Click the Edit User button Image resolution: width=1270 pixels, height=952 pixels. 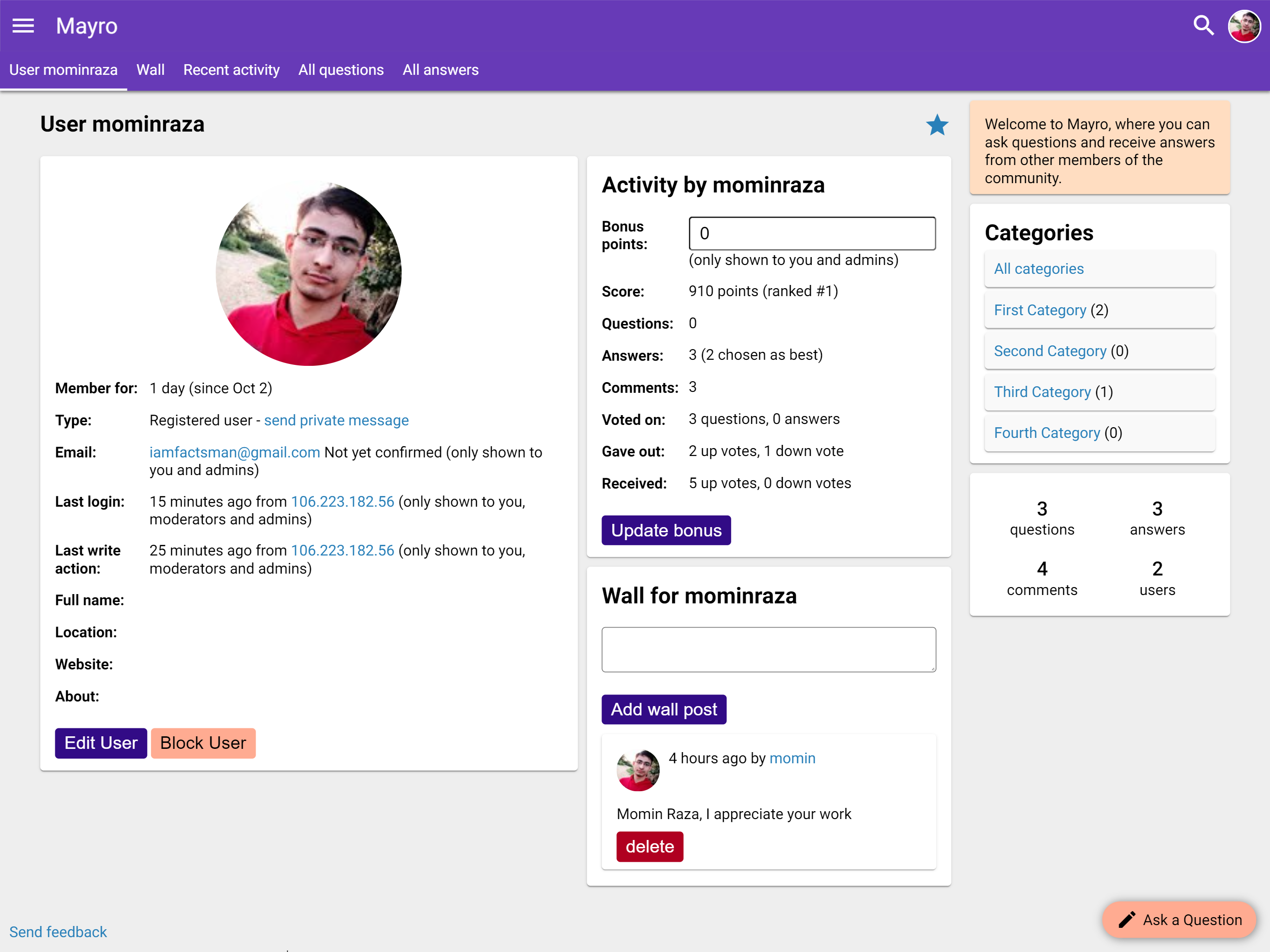click(x=100, y=743)
